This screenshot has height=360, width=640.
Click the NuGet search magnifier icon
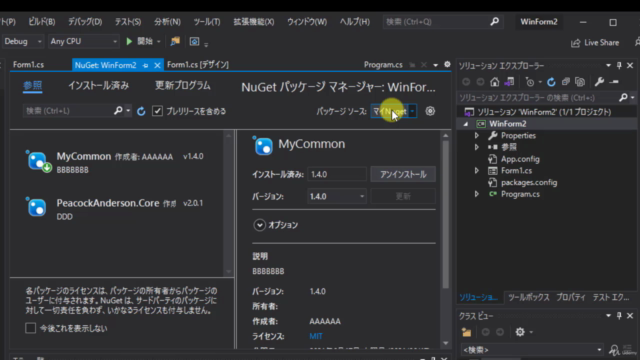118,111
